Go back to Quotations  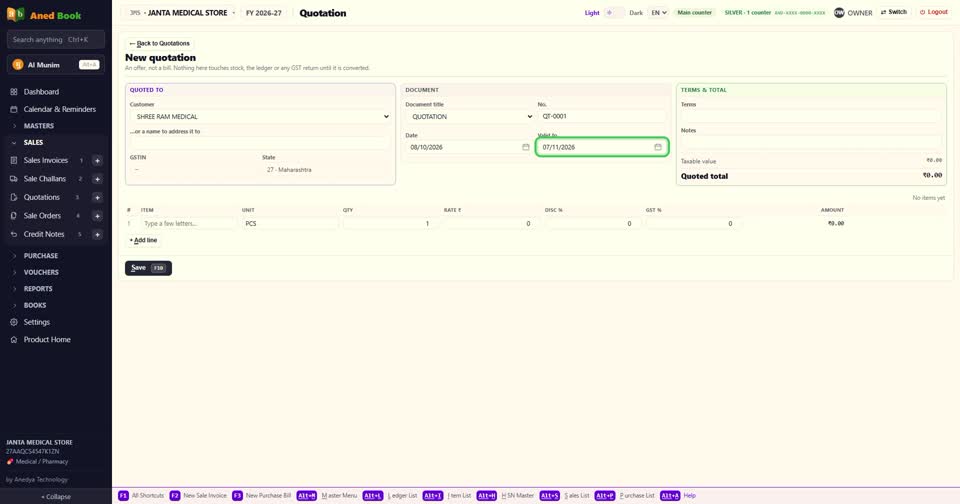159,43
